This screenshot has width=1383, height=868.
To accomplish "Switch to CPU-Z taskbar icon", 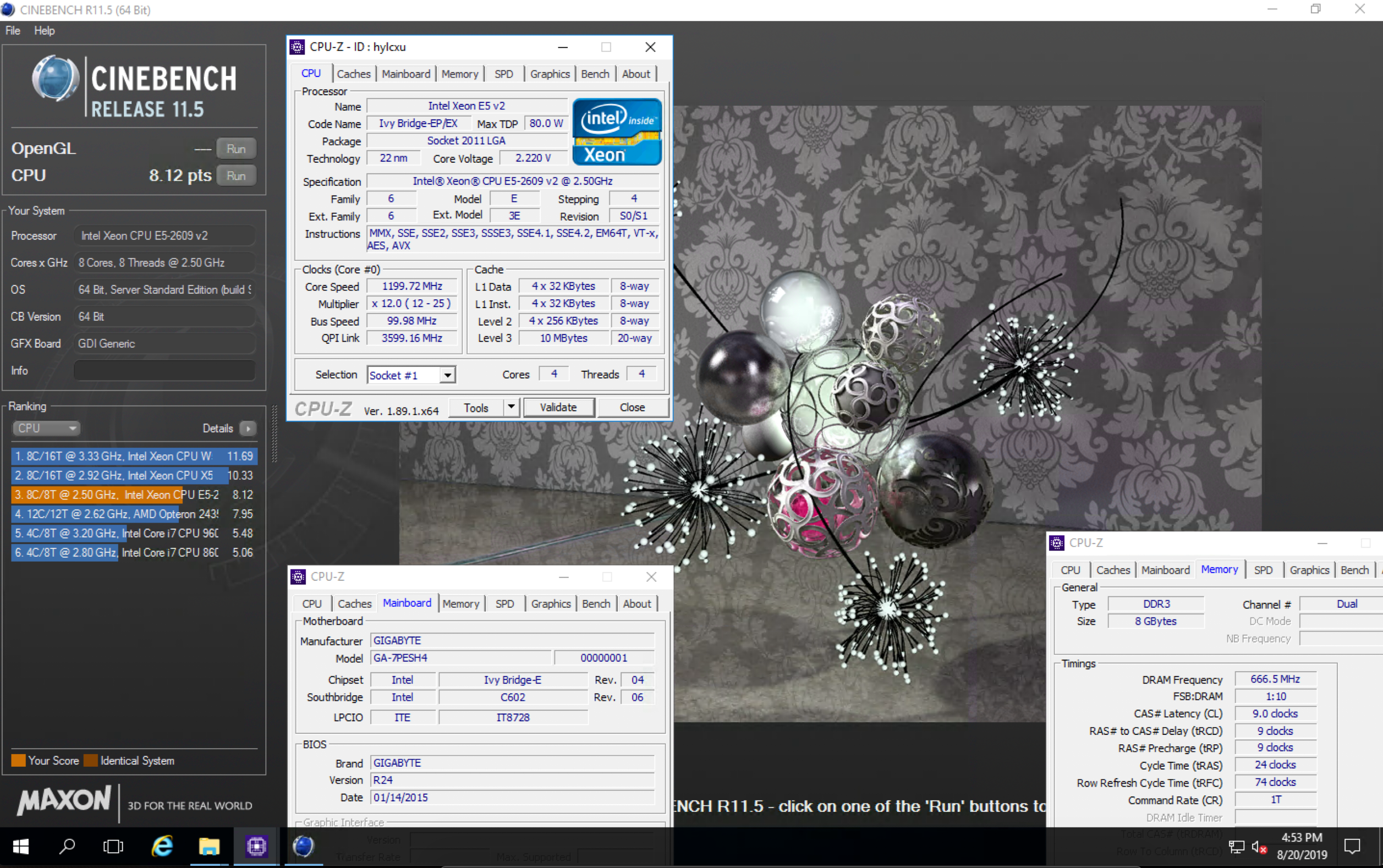I will [x=256, y=847].
